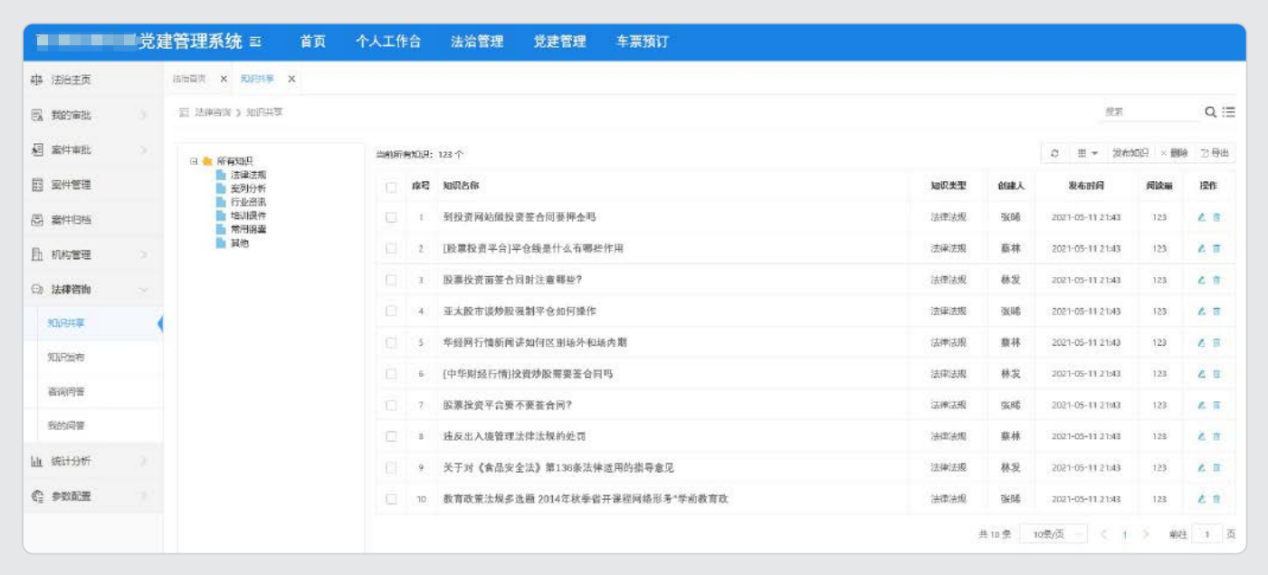Switch to the 法治首页 tab
Viewport: 1268px width, 575px height.
(189, 79)
